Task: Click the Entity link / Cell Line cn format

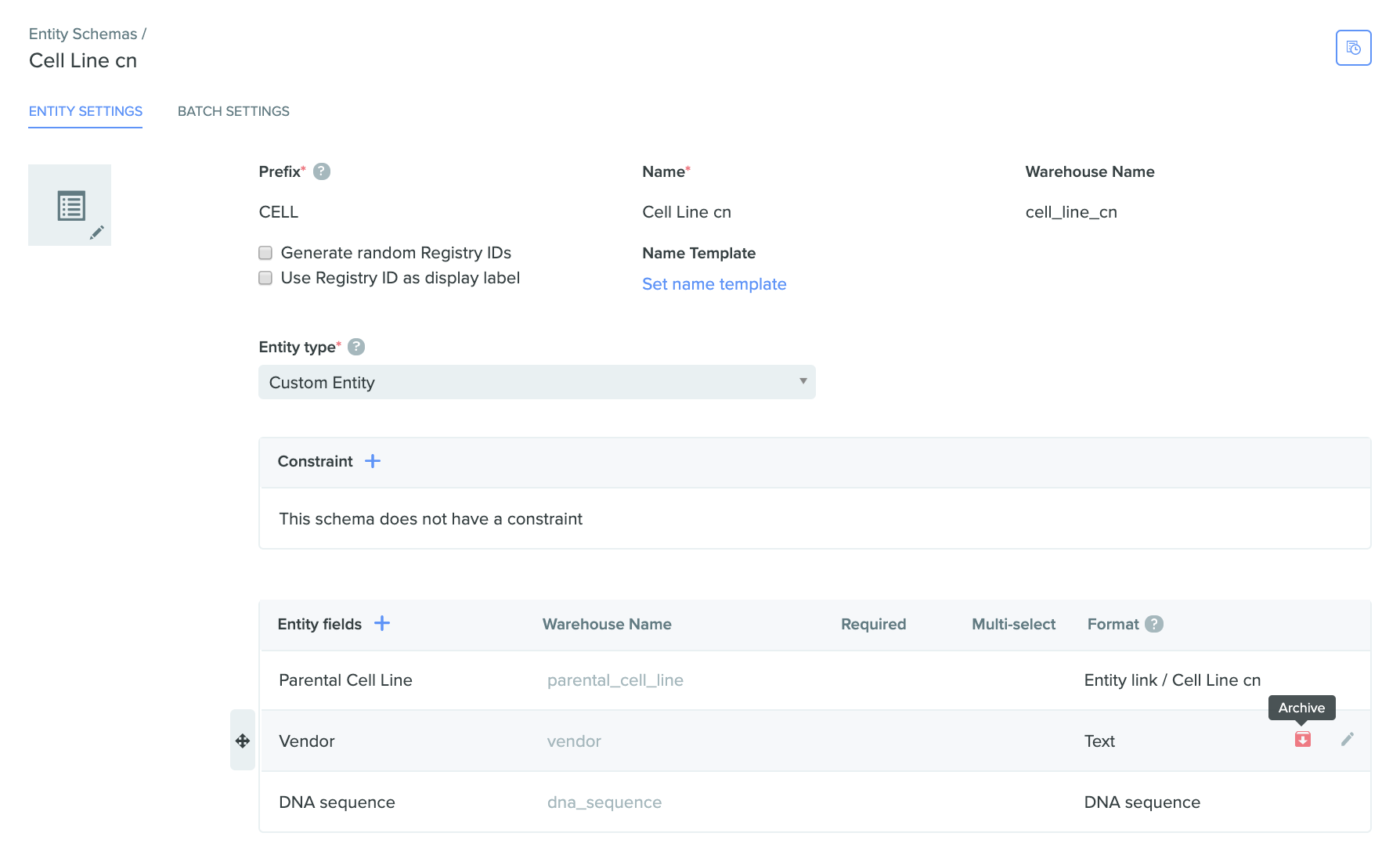Action: click(x=1172, y=680)
